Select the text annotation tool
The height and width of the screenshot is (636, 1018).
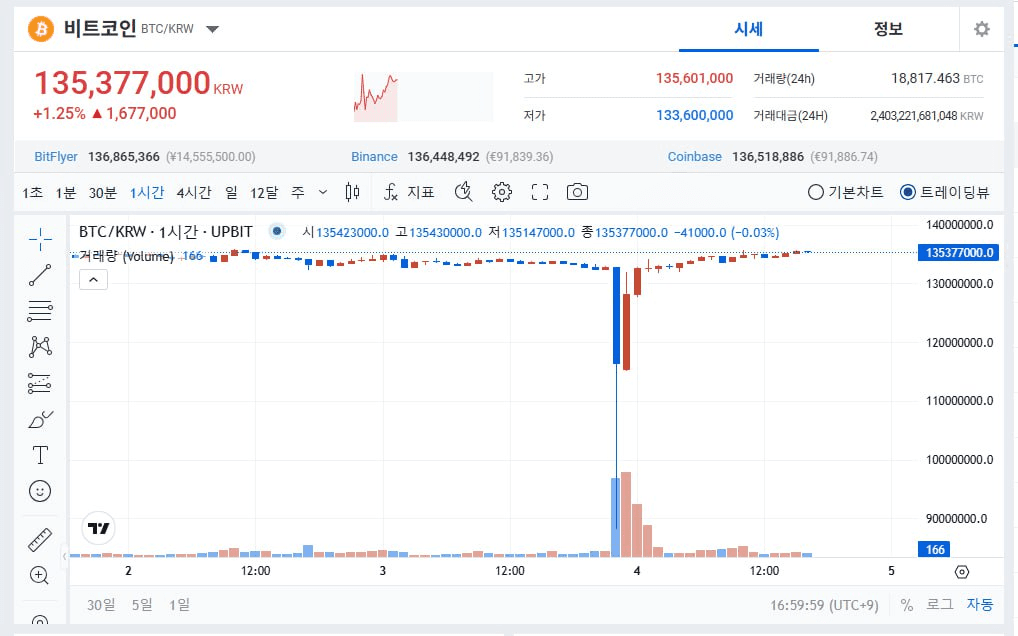pos(40,455)
